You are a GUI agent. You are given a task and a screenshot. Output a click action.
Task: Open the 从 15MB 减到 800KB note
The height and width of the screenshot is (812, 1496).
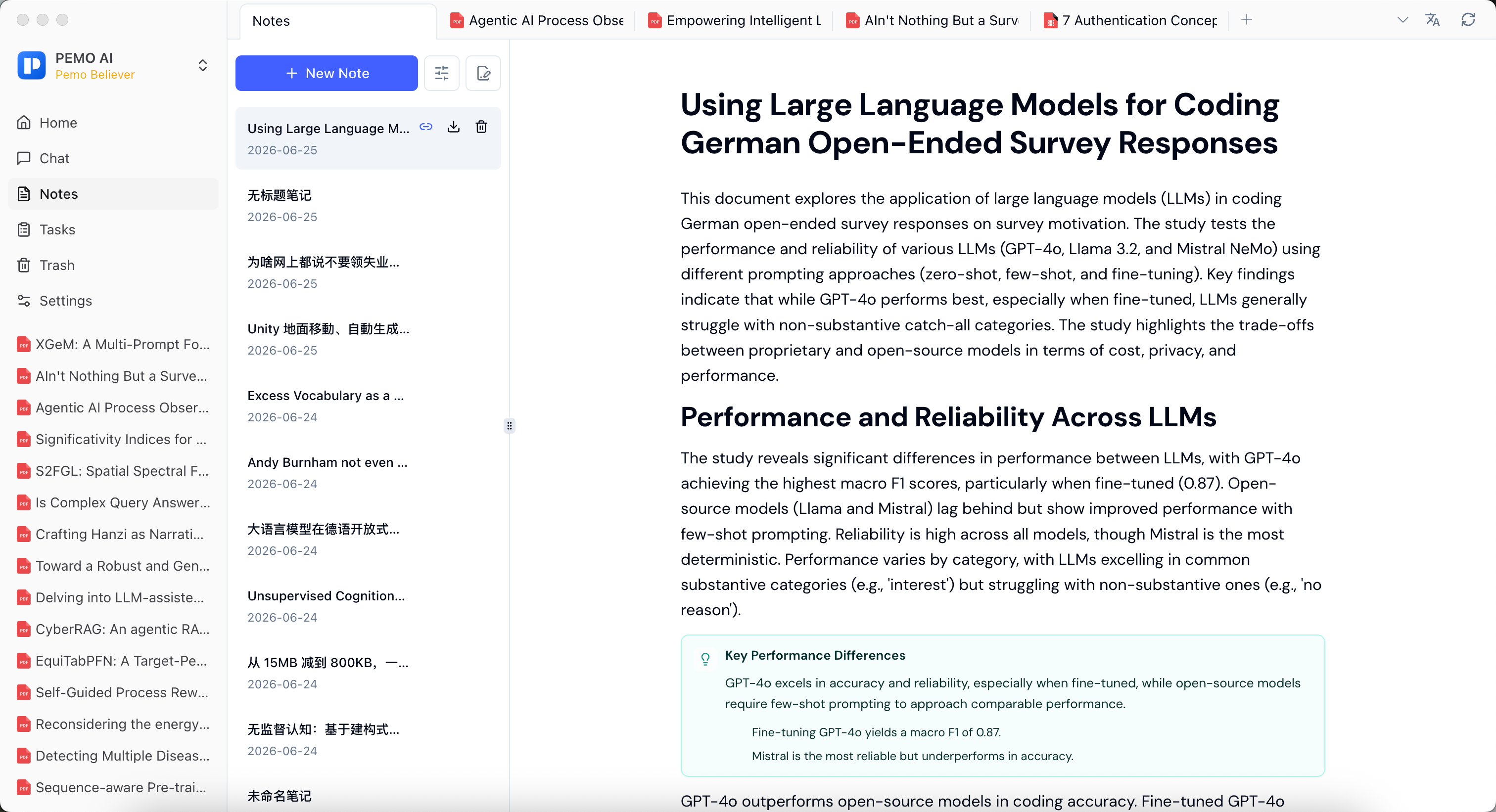pyautogui.click(x=368, y=673)
